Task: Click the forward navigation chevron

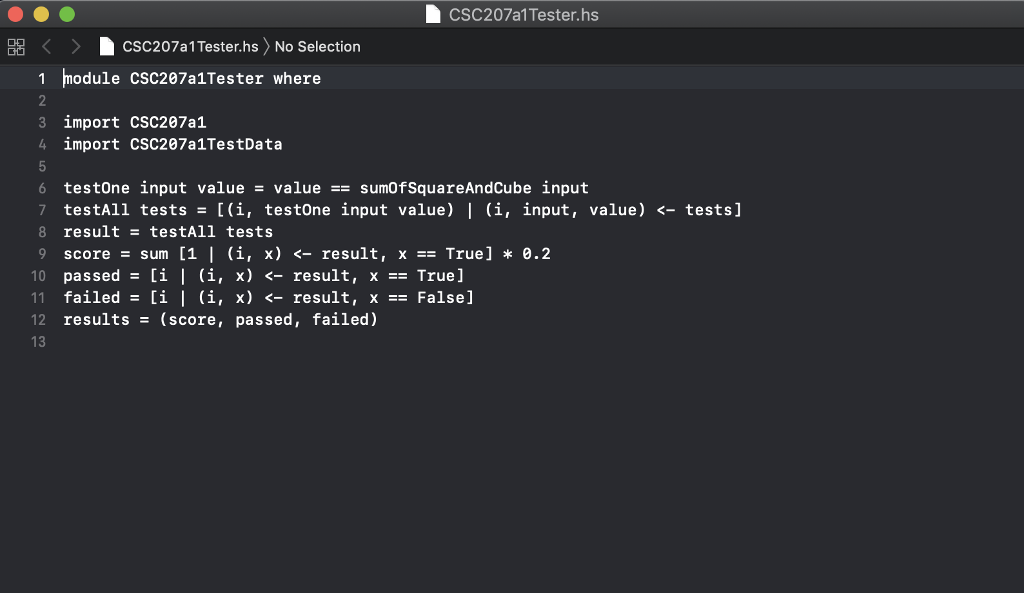Action: click(x=75, y=46)
